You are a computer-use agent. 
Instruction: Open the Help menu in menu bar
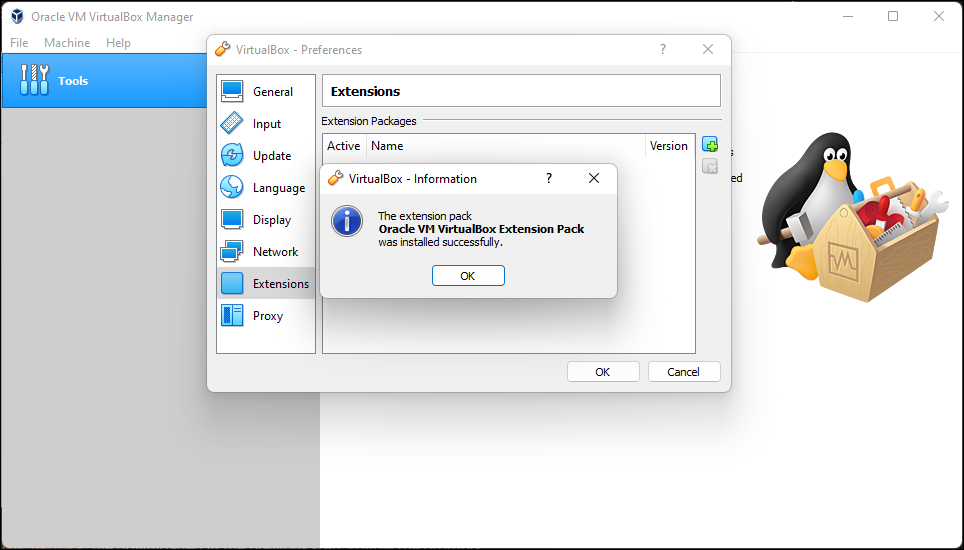[118, 43]
